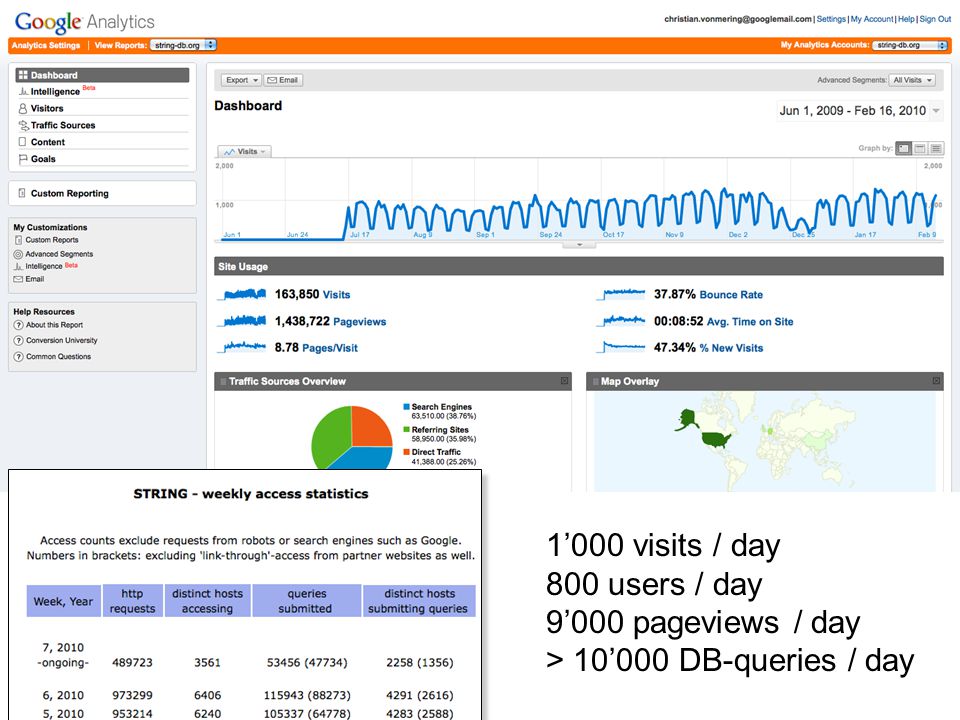Open Conversion University help link
The width and height of the screenshot is (960, 720).
point(61,340)
